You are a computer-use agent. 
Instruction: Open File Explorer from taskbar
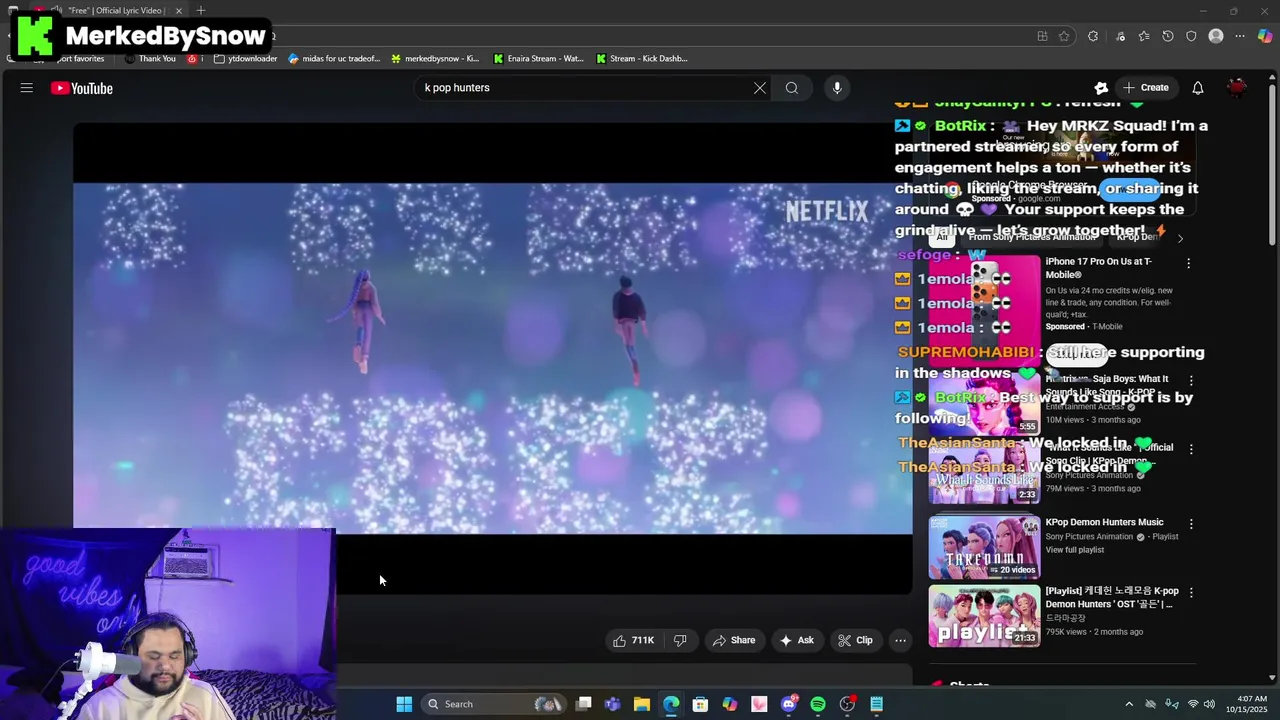(x=641, y=704)
